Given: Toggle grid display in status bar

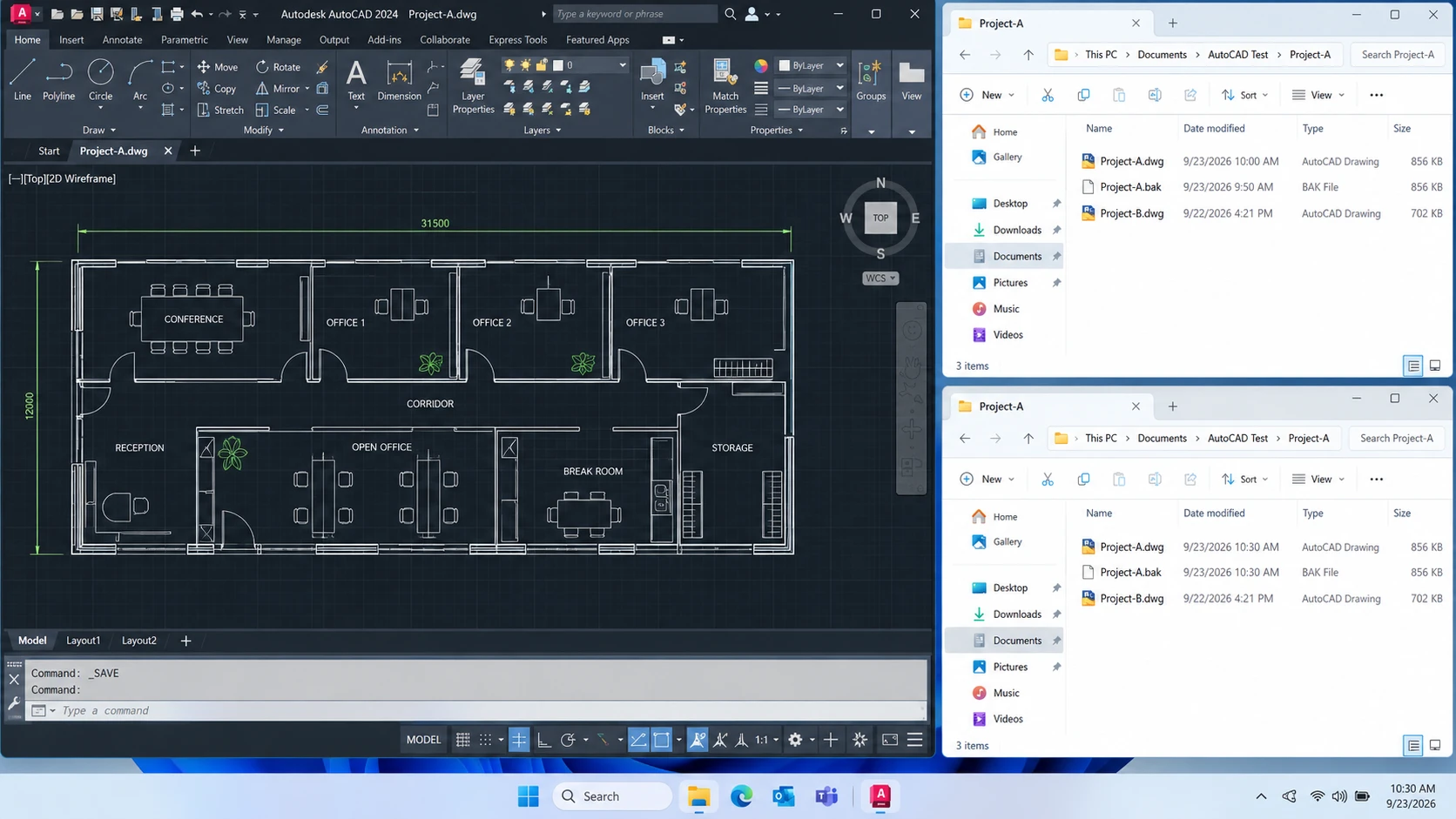Looking at the screenshot, I should pyautogui.click(x=463, y=740).
